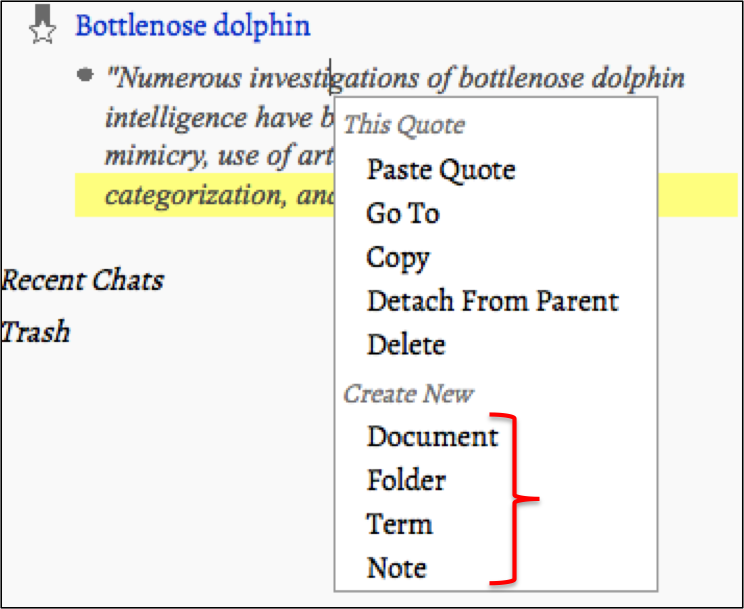Create a new Document from the menu
This screenshot has width=744, height=609.
pos(432,437)
